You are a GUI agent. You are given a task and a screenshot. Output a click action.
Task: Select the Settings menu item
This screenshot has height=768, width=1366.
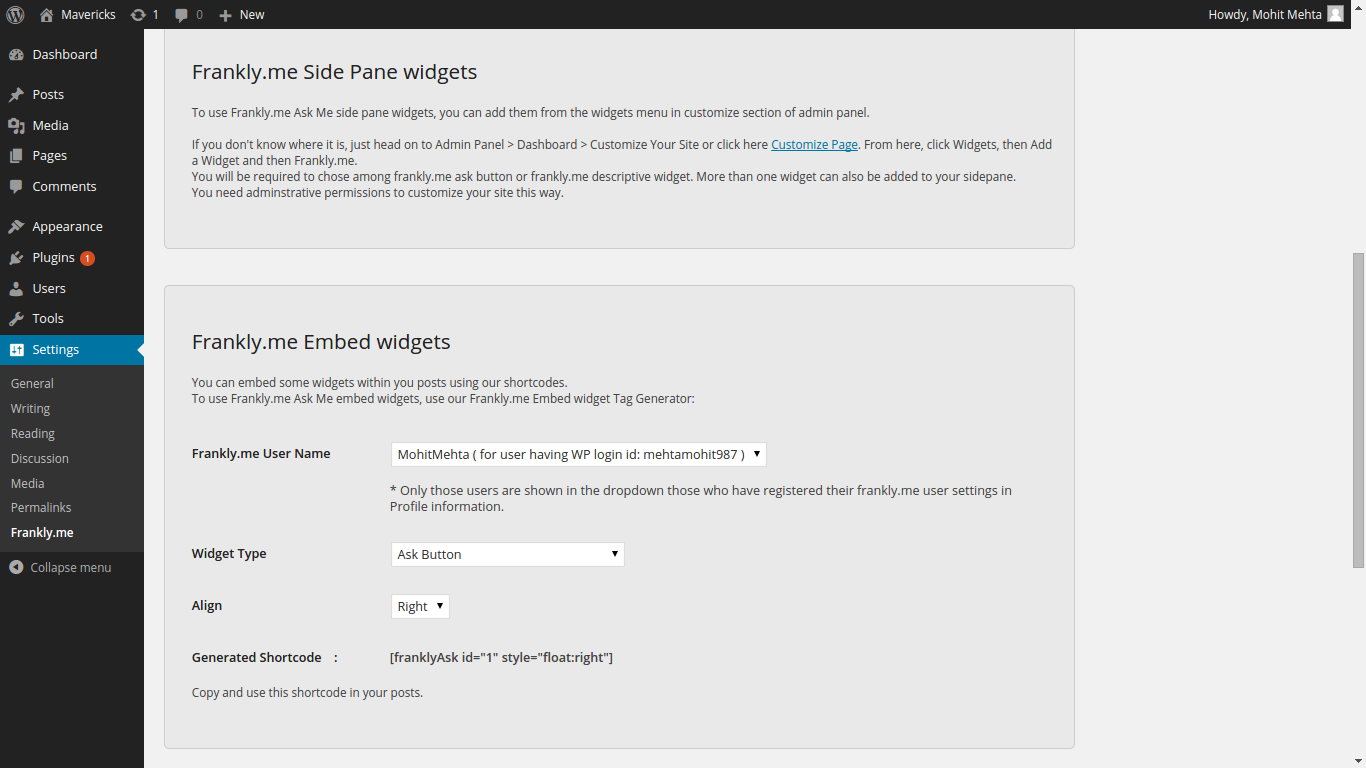(72, 350)
